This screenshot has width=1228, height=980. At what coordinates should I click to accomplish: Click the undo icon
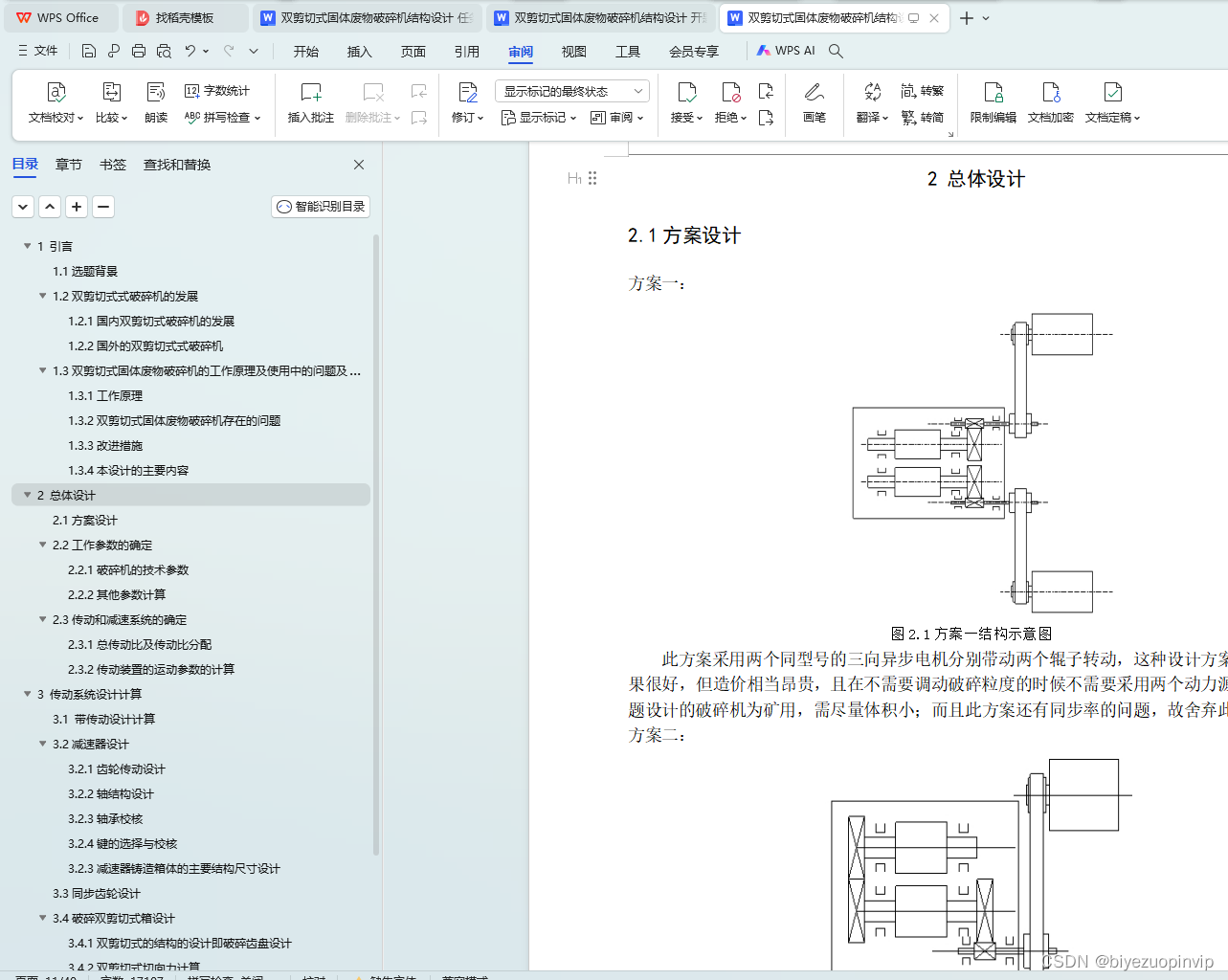190,51
